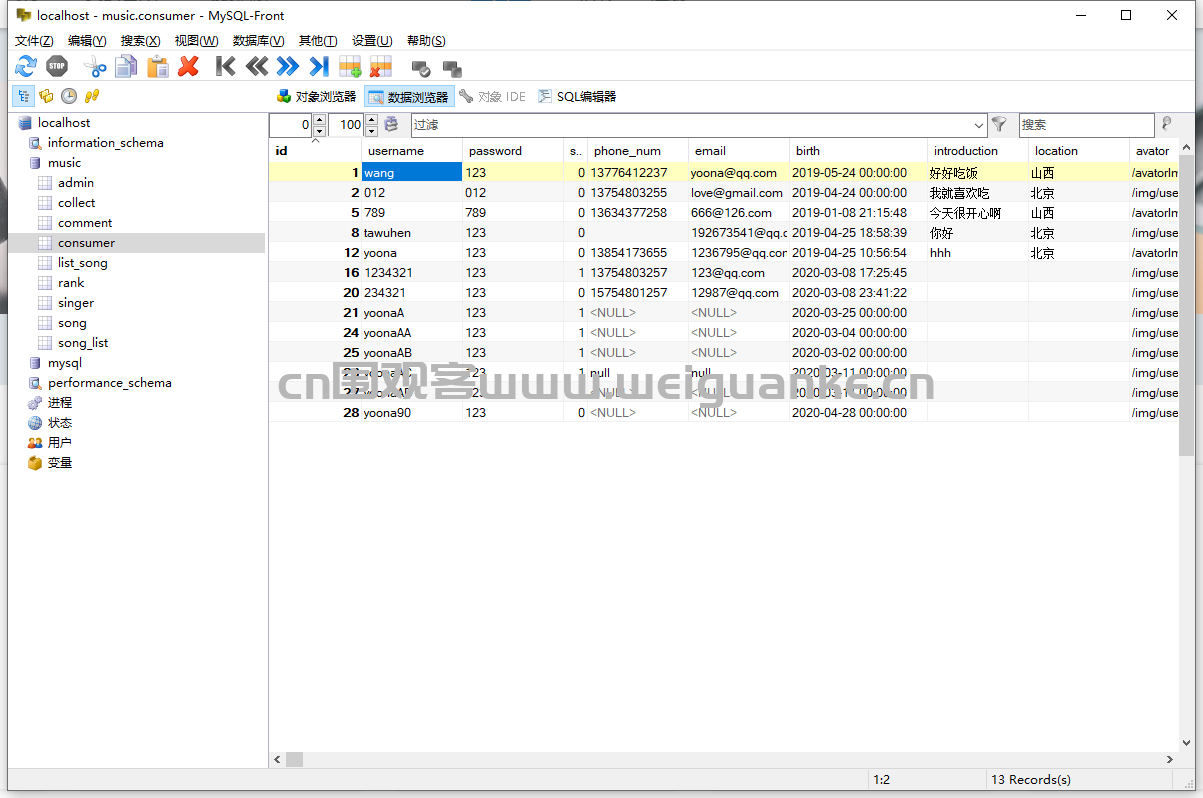
Task: Sort by the email column header
Action: (x=739, y=151)
